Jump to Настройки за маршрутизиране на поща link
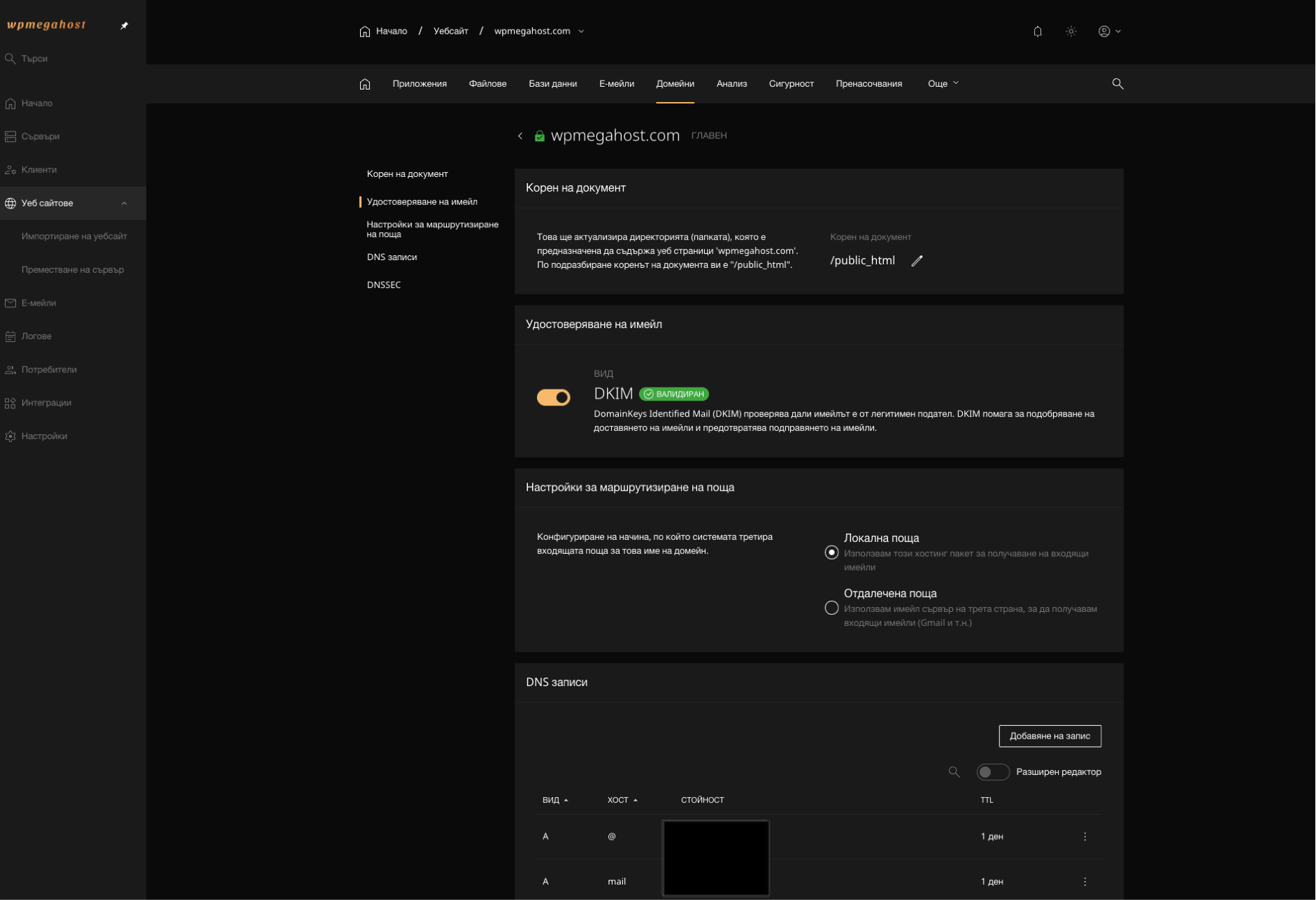Screen dimensions: 1316x900 coord(432,229)
